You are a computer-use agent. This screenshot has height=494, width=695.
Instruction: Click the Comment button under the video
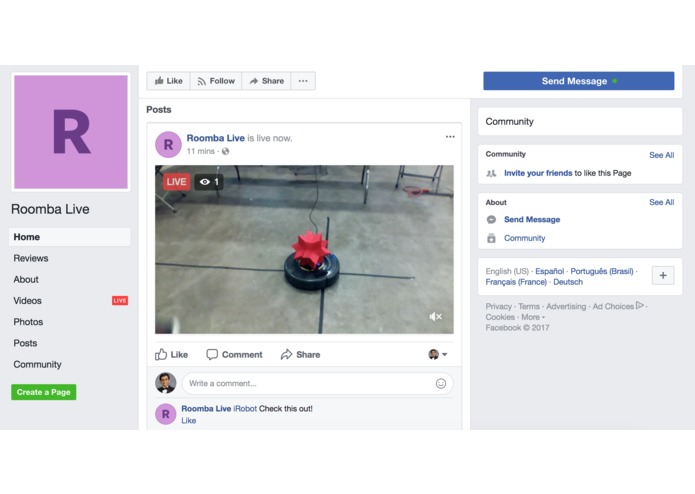(234, 354)
